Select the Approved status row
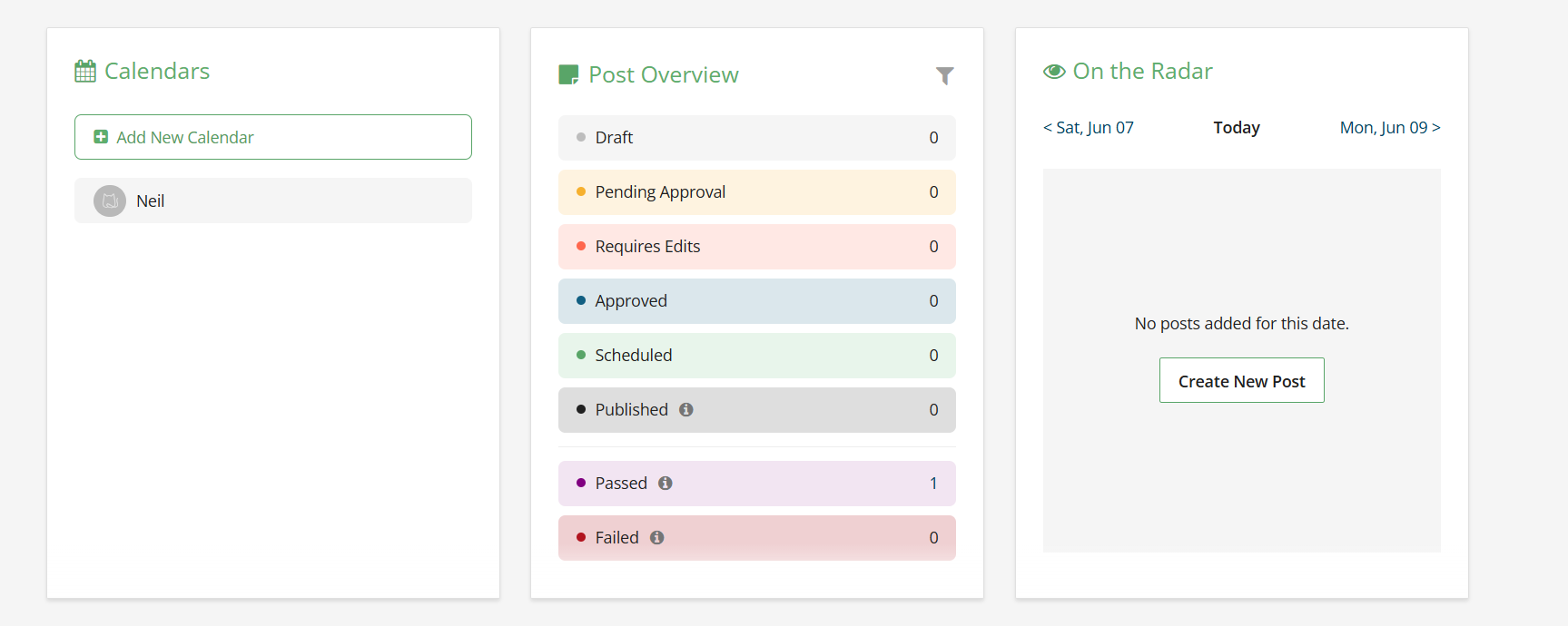The width and height of the screenshot is (1568, 626). pos(756,301)
